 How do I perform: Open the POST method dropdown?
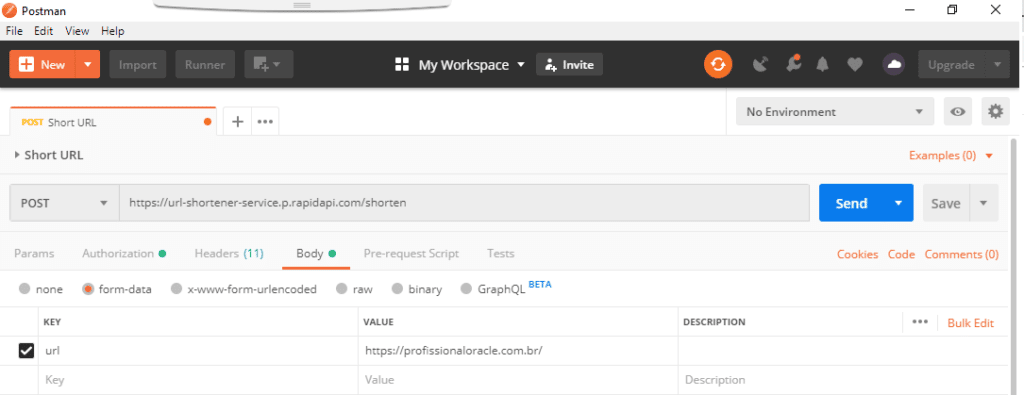[64, 203]
